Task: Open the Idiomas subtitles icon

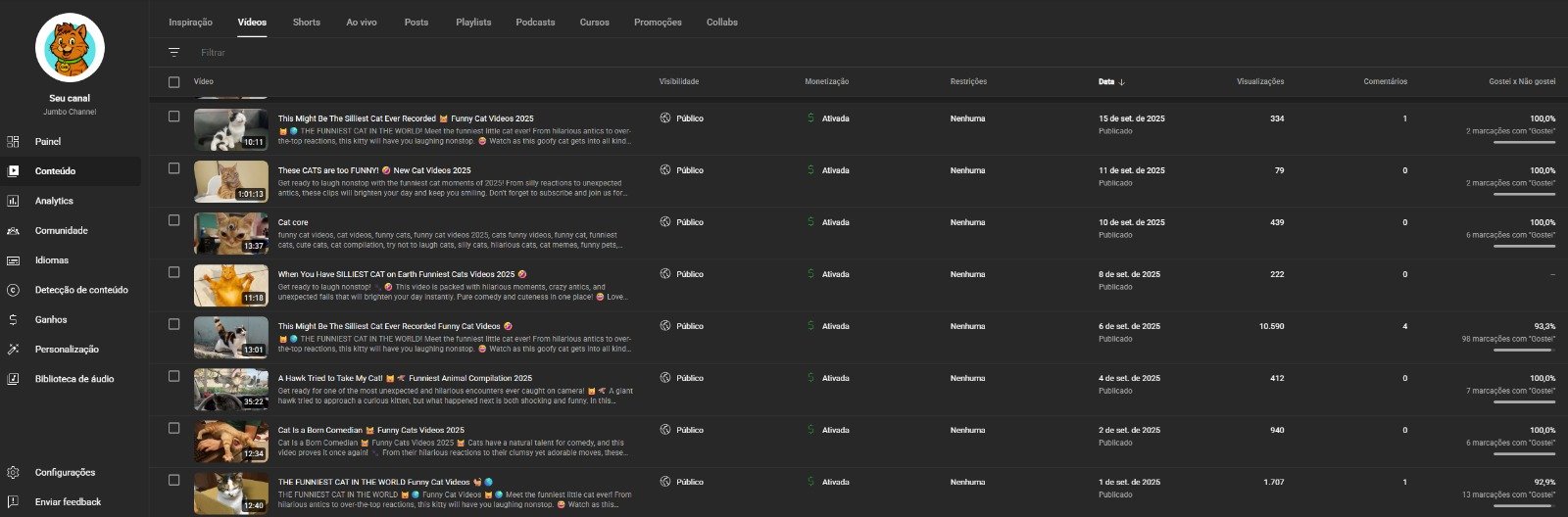Action: point(13,260)
